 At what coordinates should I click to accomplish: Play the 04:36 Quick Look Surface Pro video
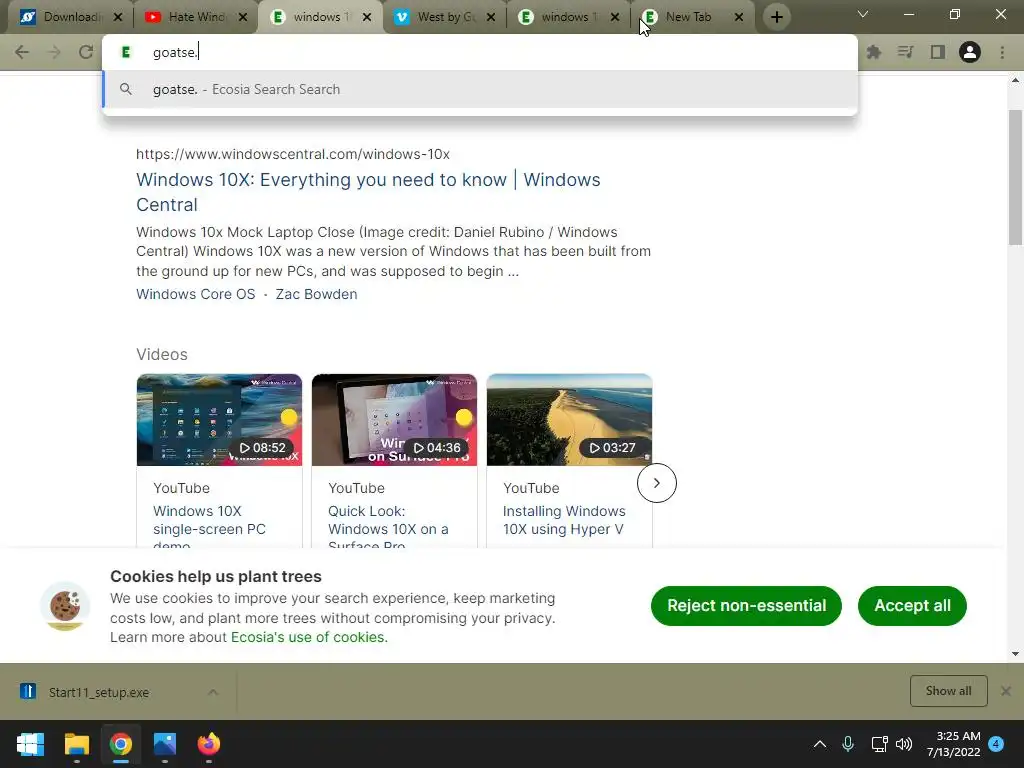point(394,420)
